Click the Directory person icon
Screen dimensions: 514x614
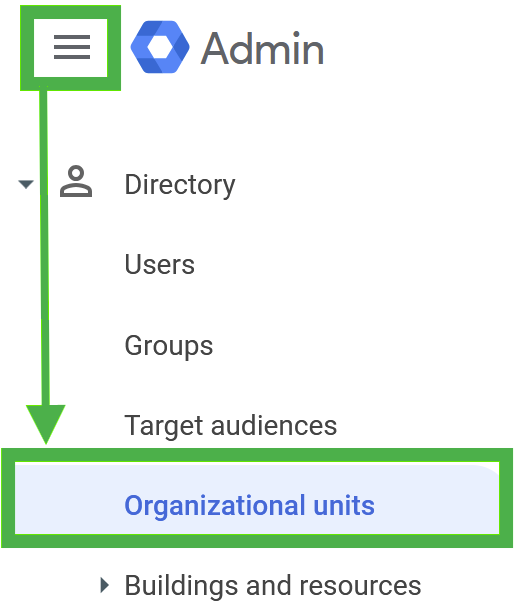(76, 181)
